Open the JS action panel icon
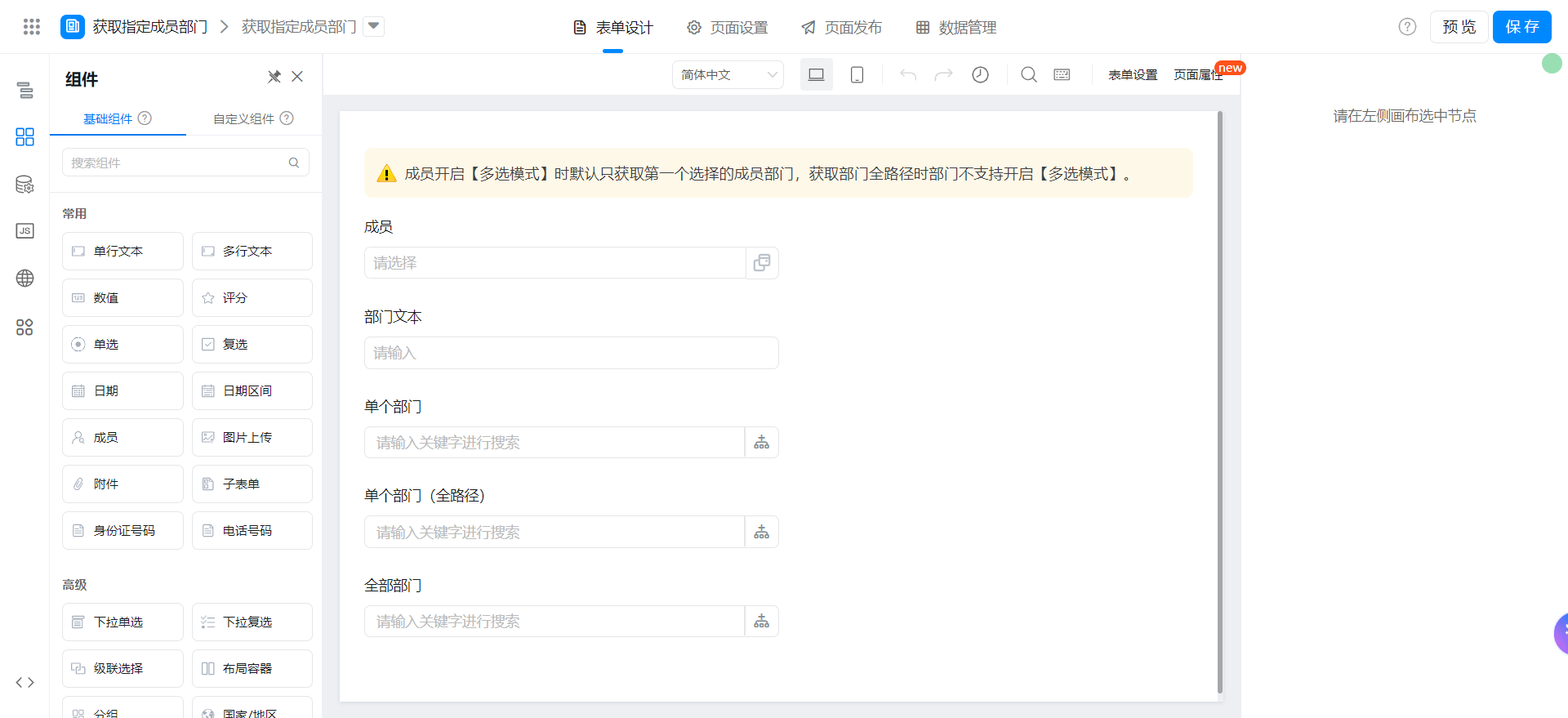This screenshot has width=1568, height=718. [25, 231]
